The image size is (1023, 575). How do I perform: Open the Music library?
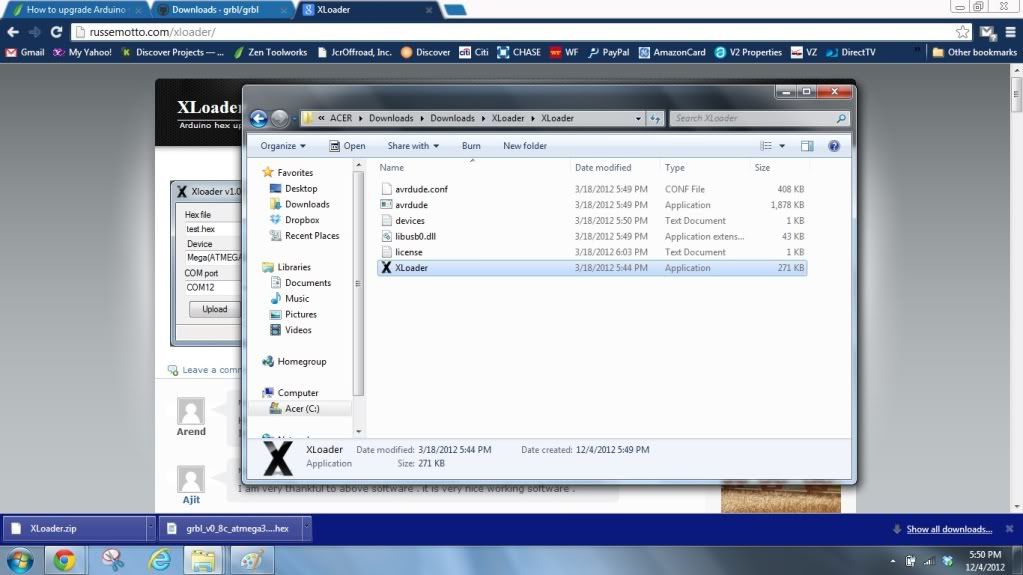290,298
